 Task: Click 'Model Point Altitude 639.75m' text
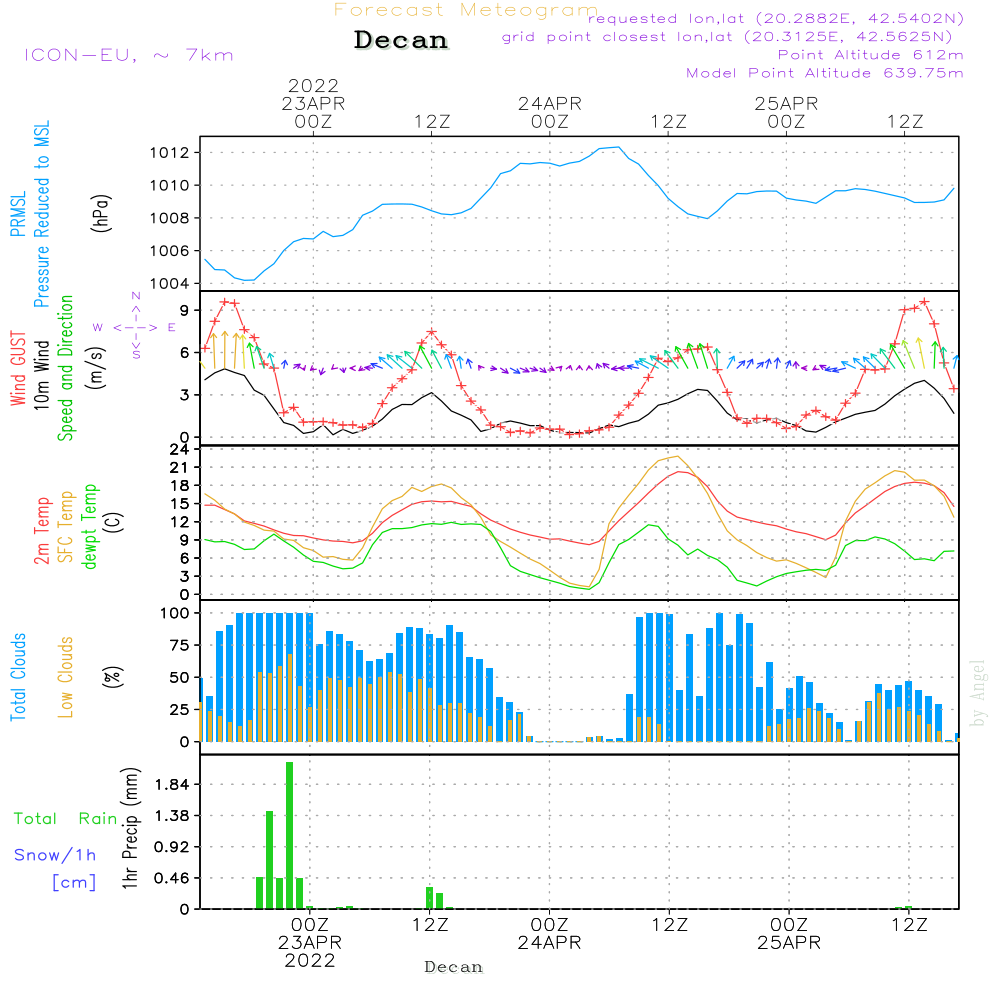coord(825,73)
